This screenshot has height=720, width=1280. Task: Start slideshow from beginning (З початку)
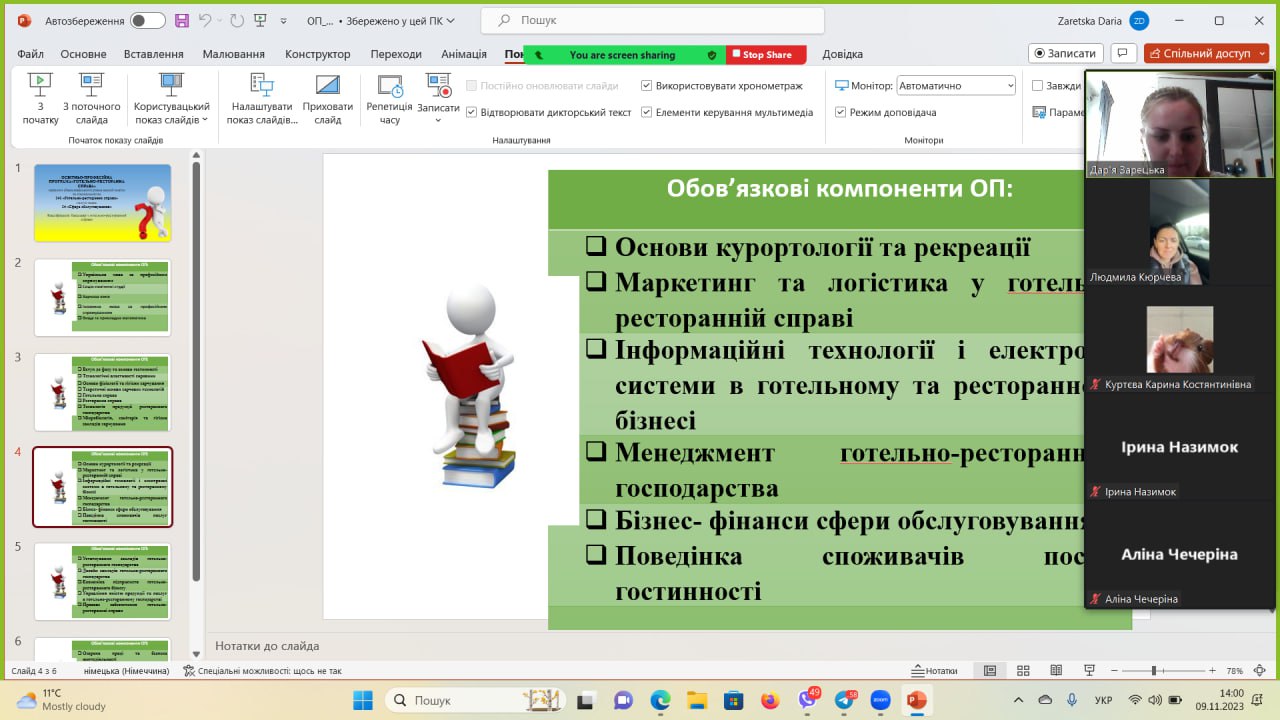pyautogui.click(x=41, y=98)
